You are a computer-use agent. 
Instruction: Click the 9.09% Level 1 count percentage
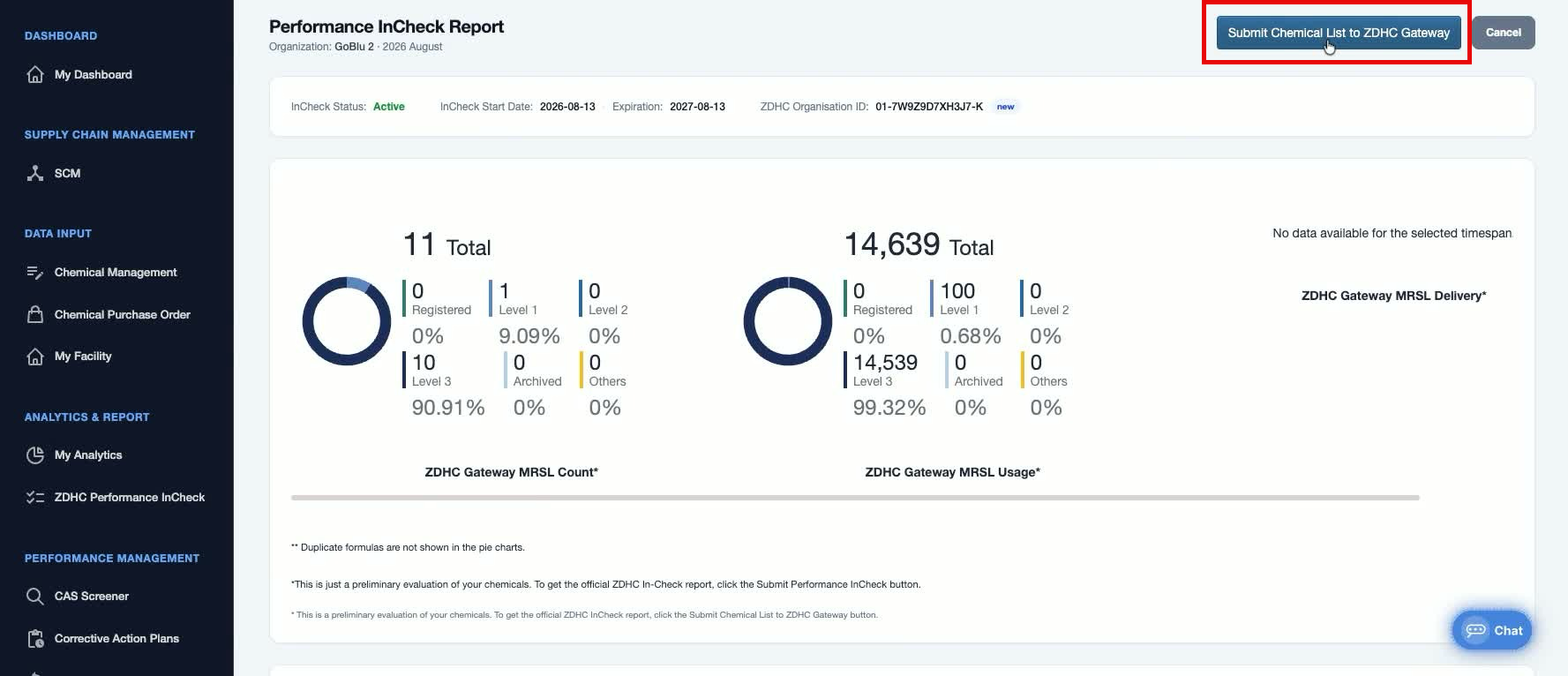click(x=529, y=336)
